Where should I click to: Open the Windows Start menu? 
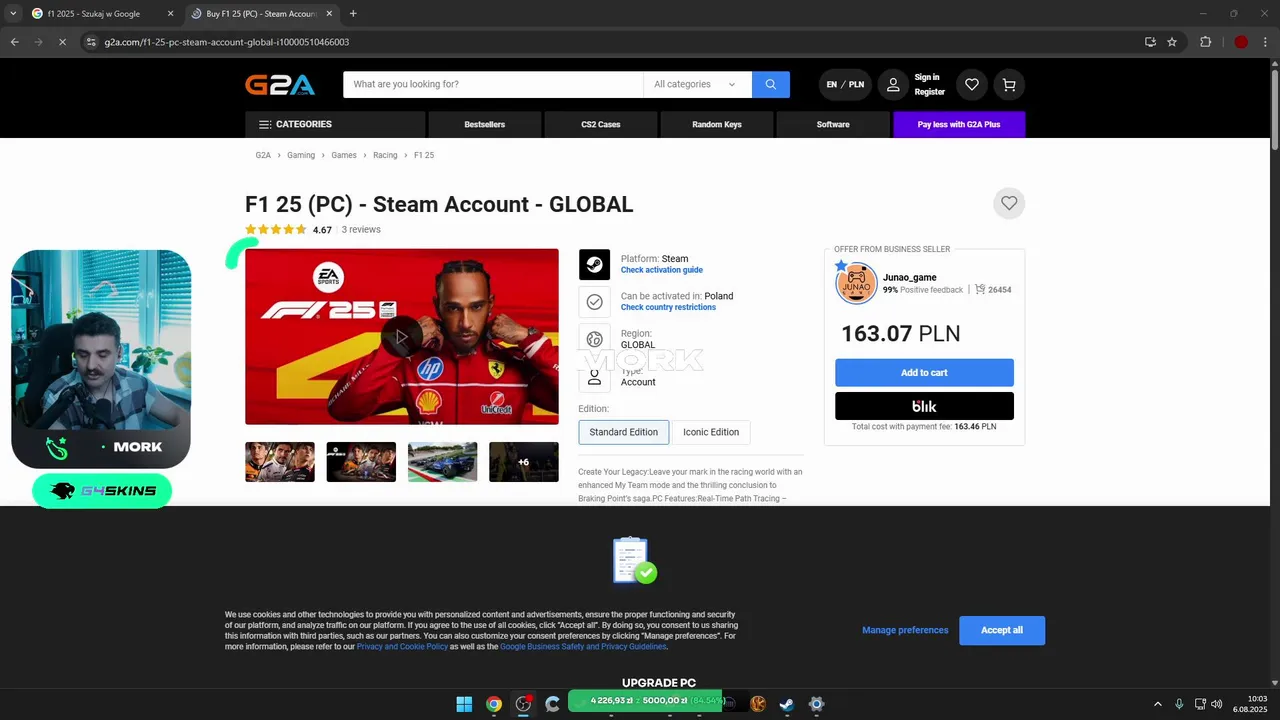[x=464, y=704]
